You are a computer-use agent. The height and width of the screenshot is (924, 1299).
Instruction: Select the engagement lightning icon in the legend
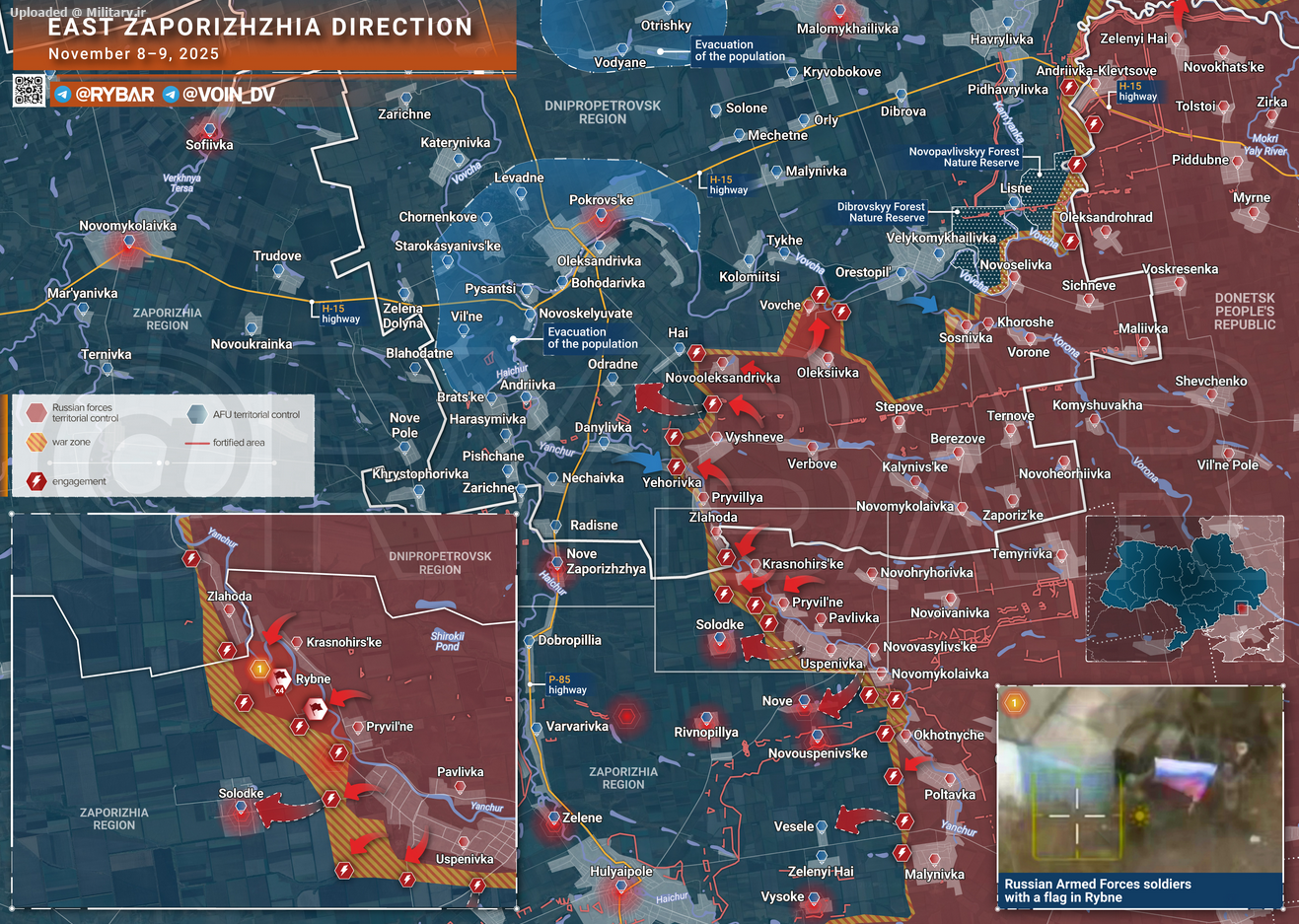[x=36, y=481]
